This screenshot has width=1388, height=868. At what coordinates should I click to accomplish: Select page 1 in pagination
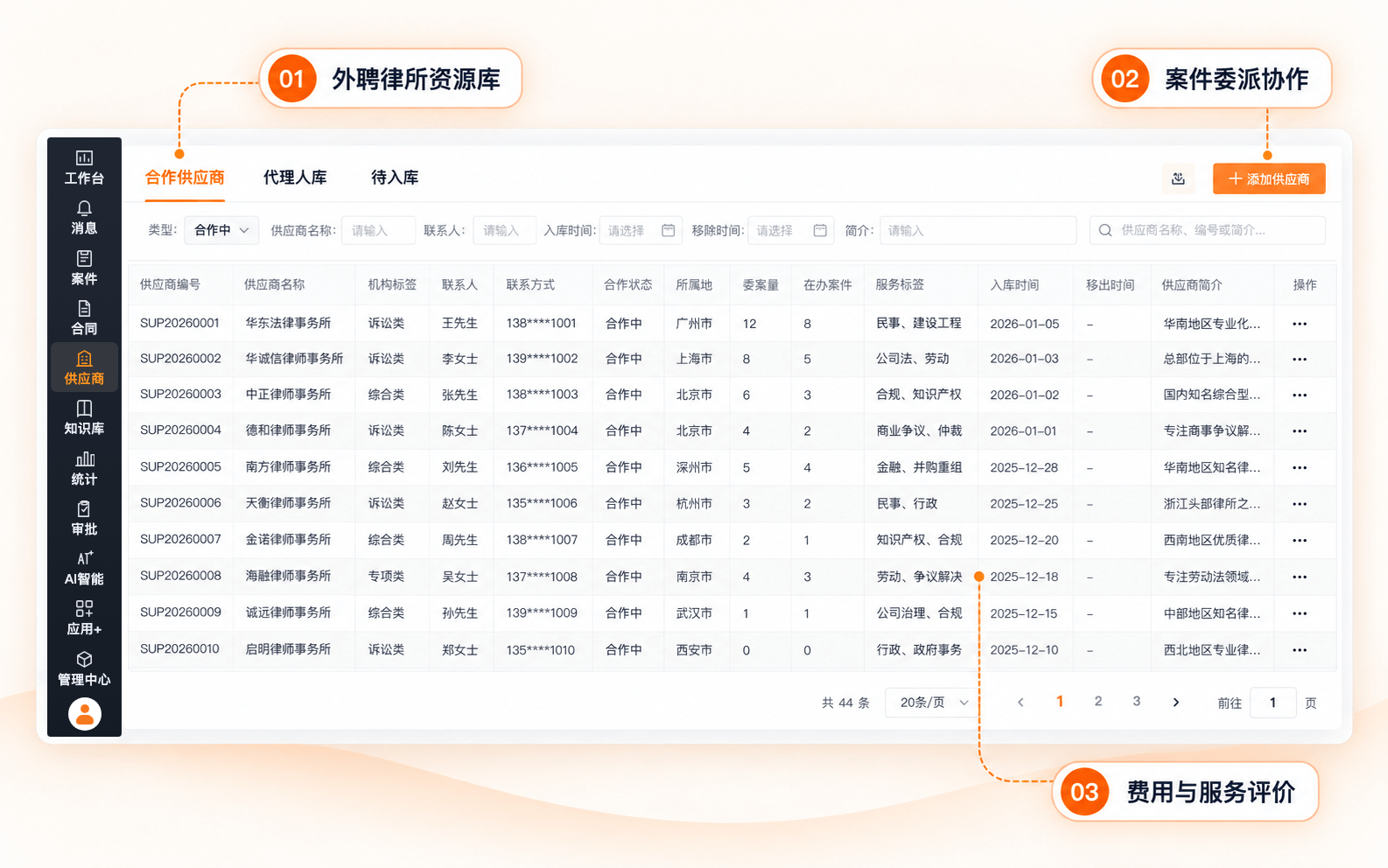click(x=1060, y=702)
